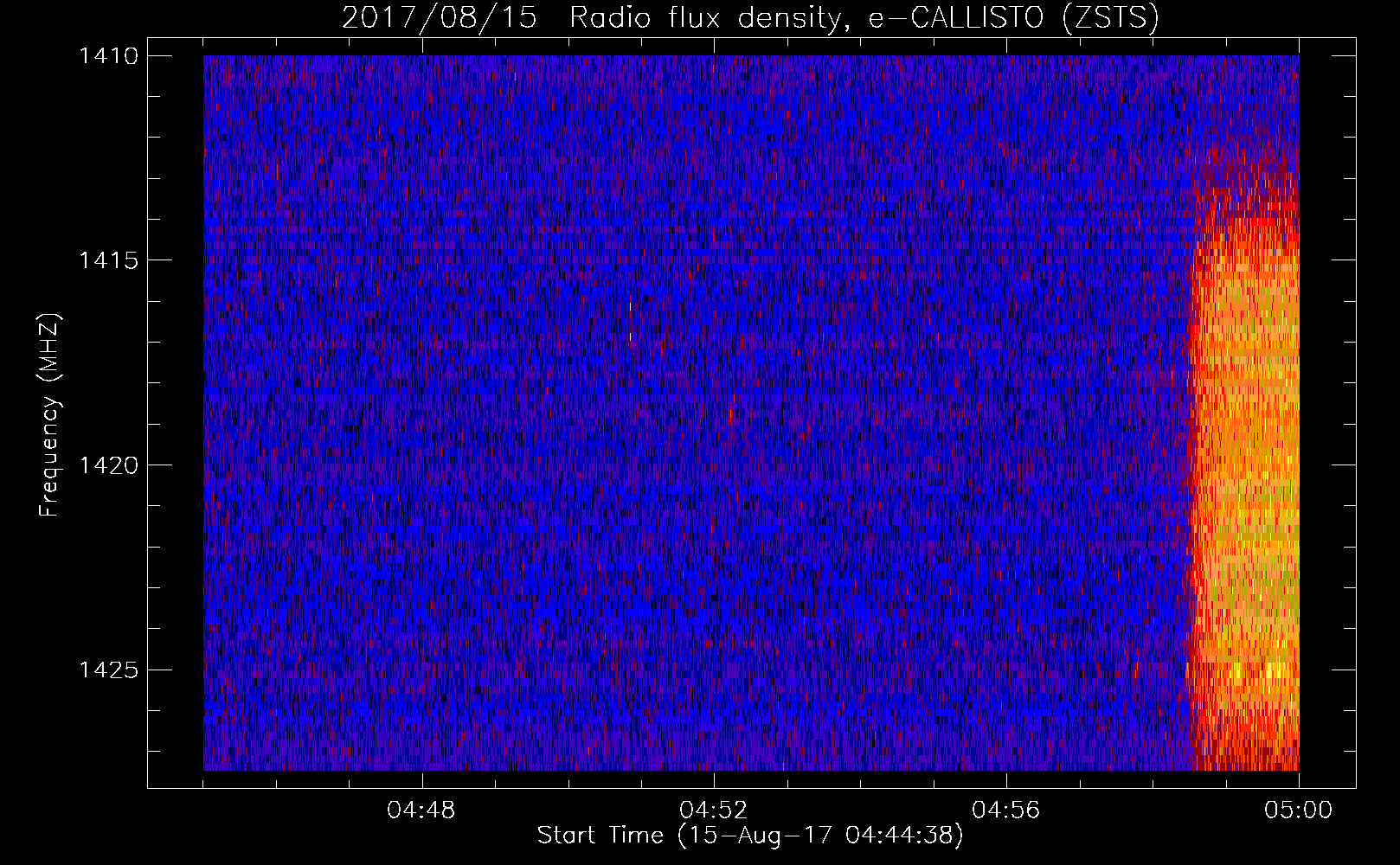Click the 'Frequency (MHZ)' y-axis label
Screen dimensions: 1400x865
[50, 415]
